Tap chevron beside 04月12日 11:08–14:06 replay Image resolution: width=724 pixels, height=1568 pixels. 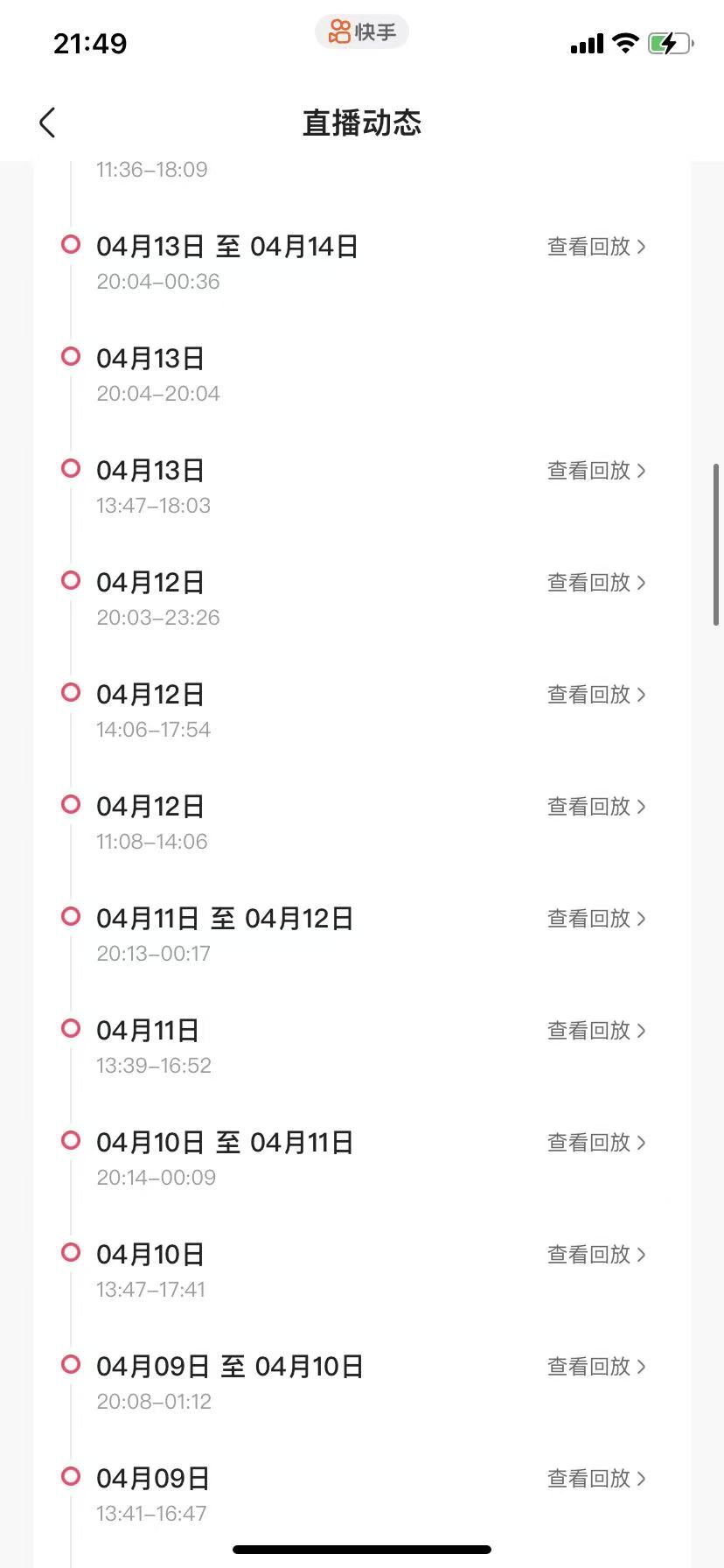coord(642,807)
